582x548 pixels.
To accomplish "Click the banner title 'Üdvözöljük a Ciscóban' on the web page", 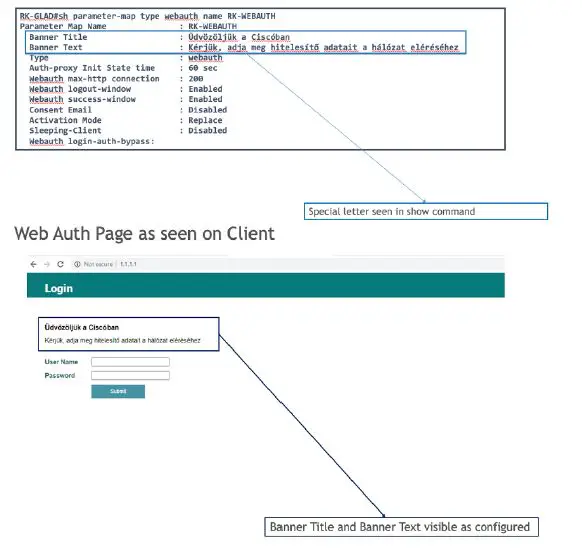I will tap(82, 327).
